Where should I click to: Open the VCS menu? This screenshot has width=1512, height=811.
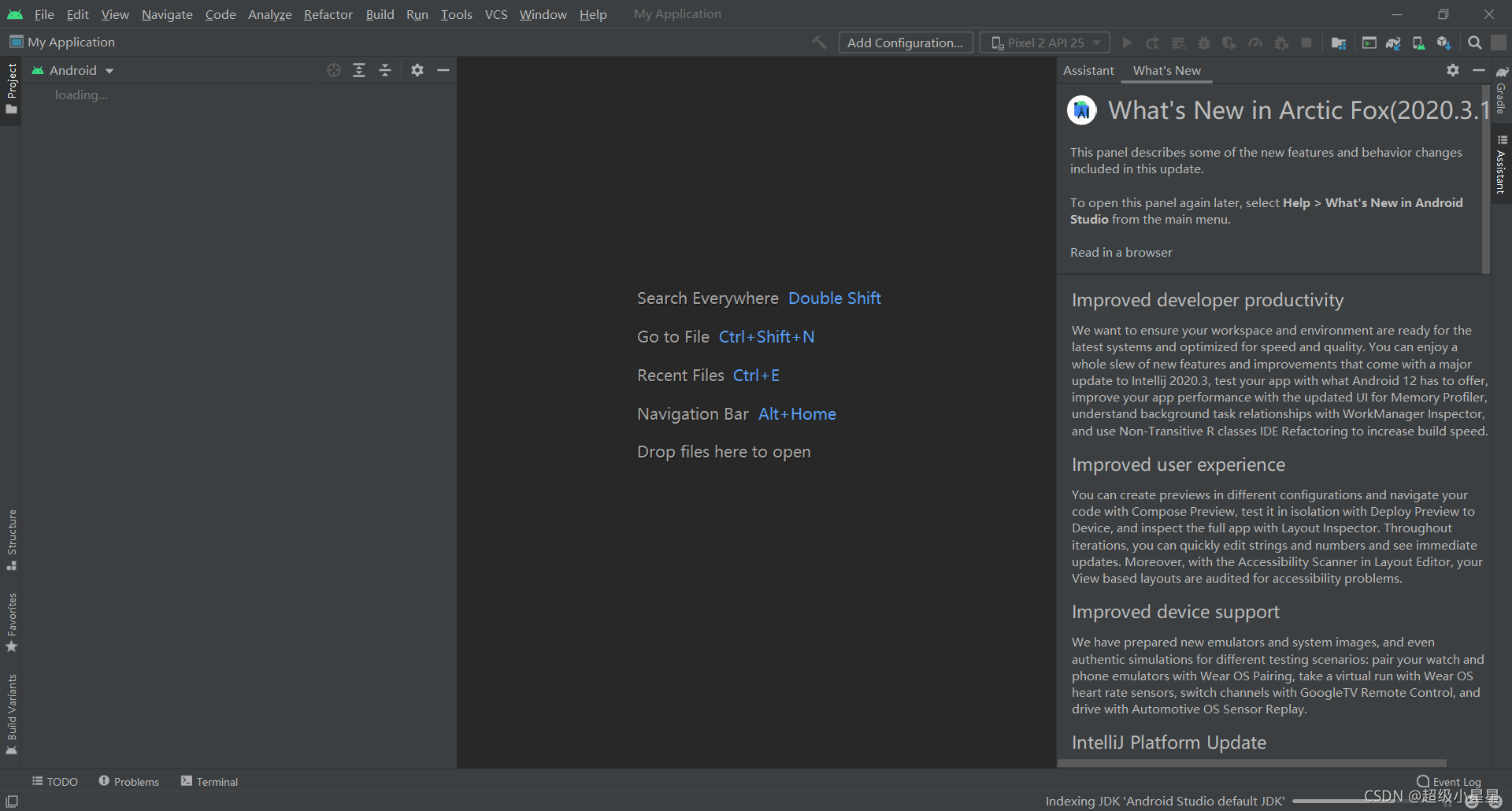[x=496, y=14]
